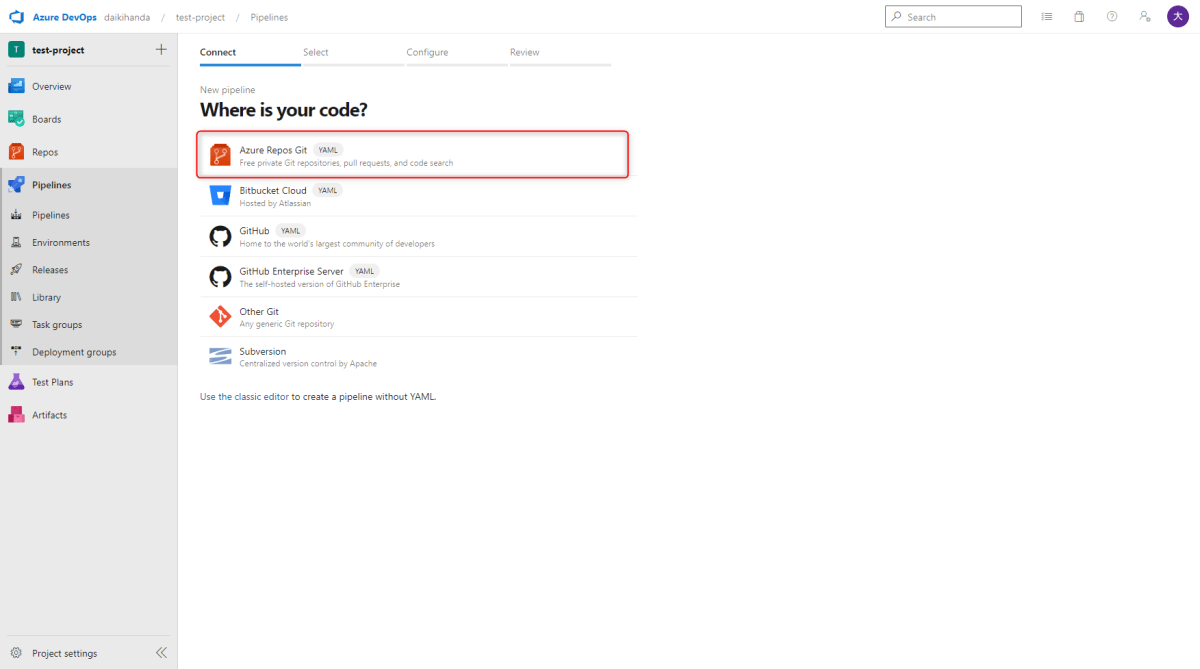Click the Azure Repos Git logo icon

(x=220, y=155)
